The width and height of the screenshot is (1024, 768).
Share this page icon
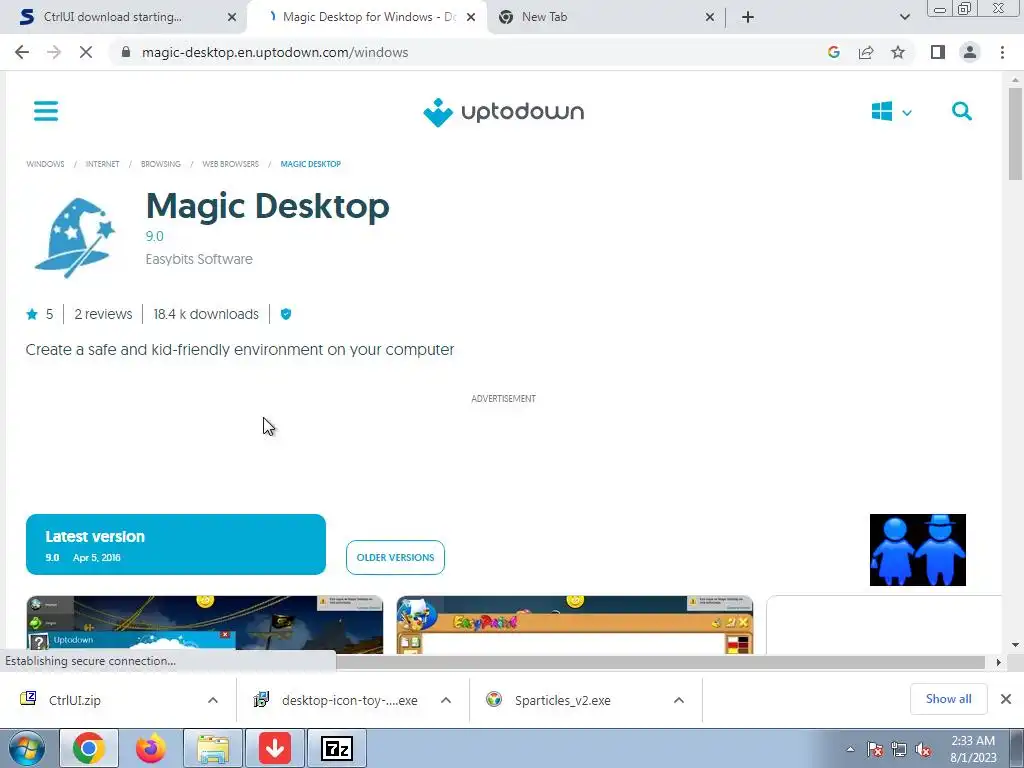pyautogui.click(x=866, y=52)
